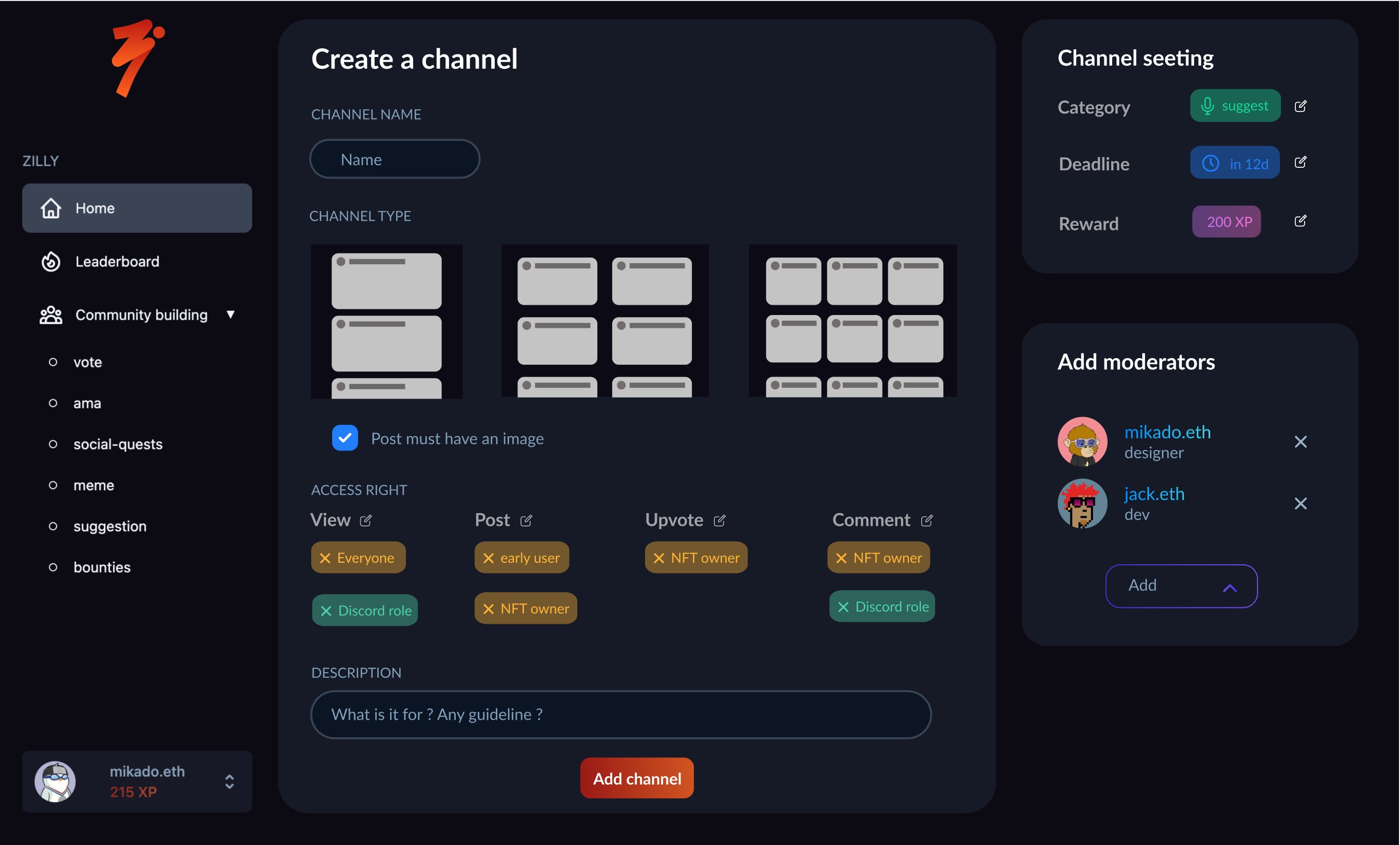Remove the Everyone tag under View
Image resolution: width=1400 pixels, height=845 pixels.
pos(325,558)
